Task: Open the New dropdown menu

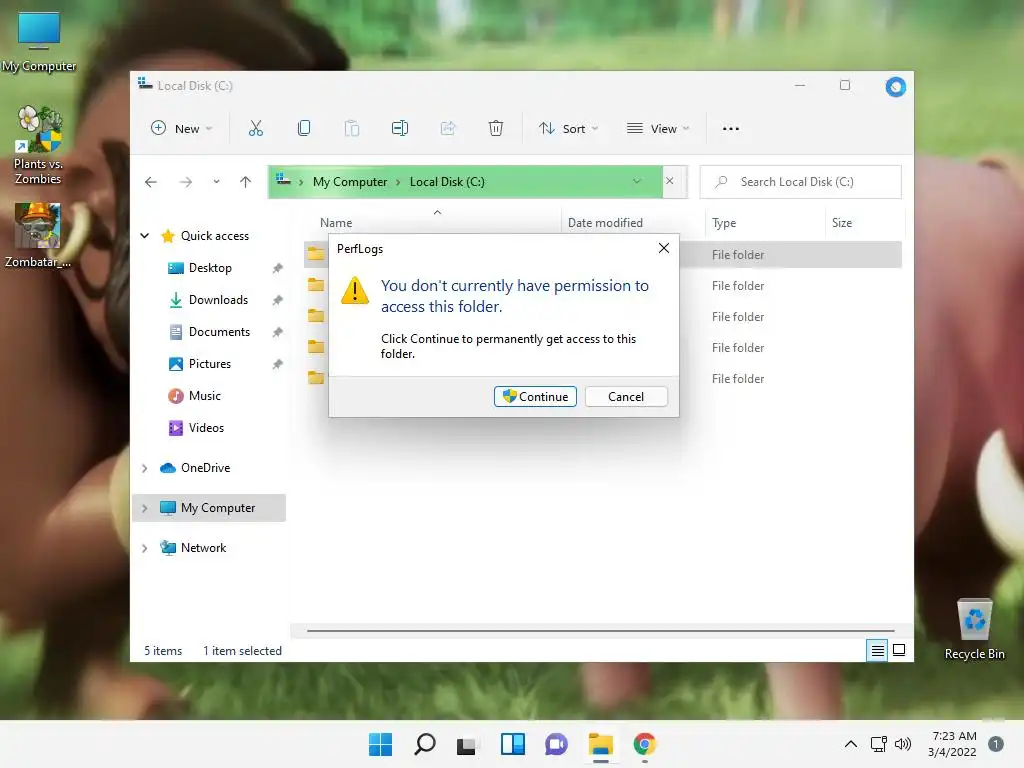Action: (x=182, y=129)
